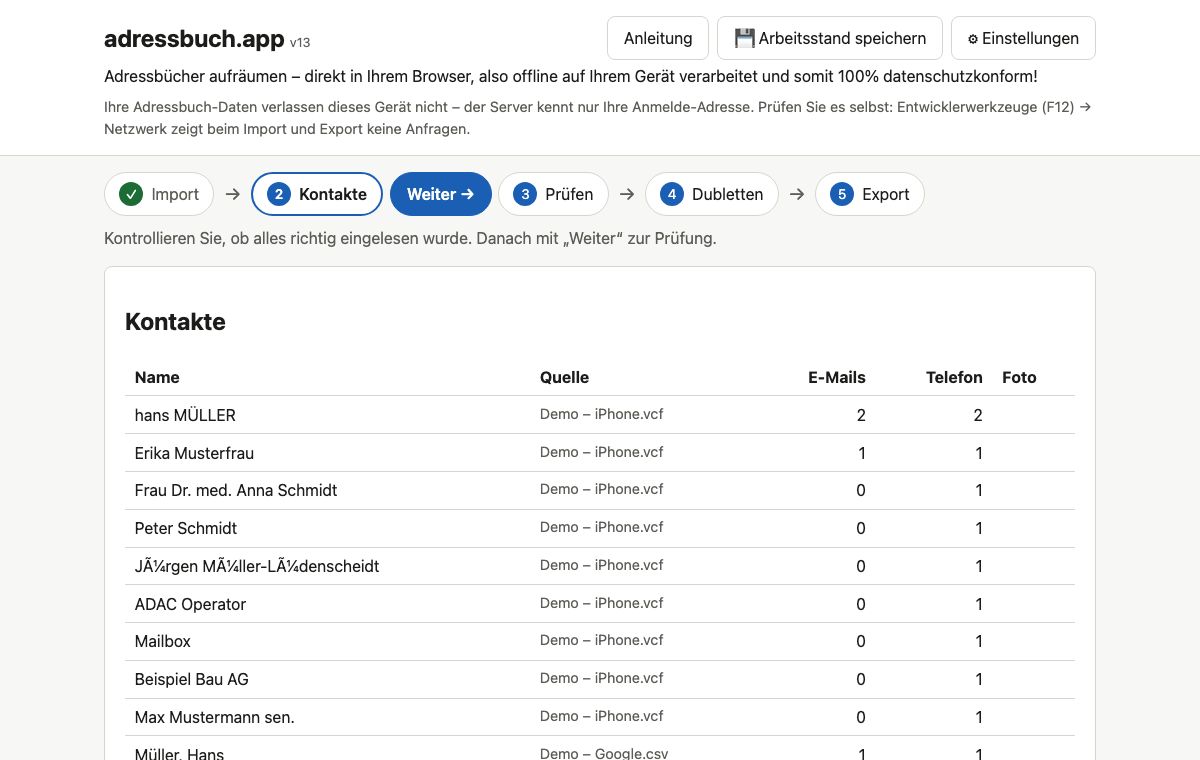Click Quelle cell of Max Mustermann sen.
This screenshot has height=760, width=1200.
(x=602, y=716)
